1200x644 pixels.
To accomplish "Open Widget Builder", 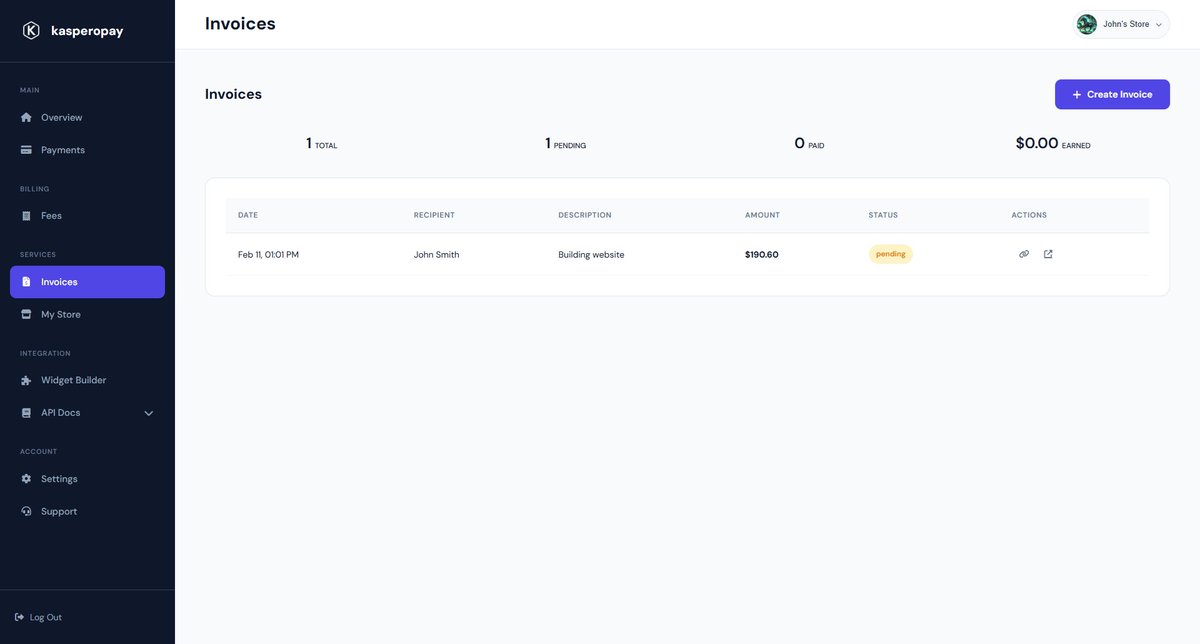I will [x=87, y=380].
